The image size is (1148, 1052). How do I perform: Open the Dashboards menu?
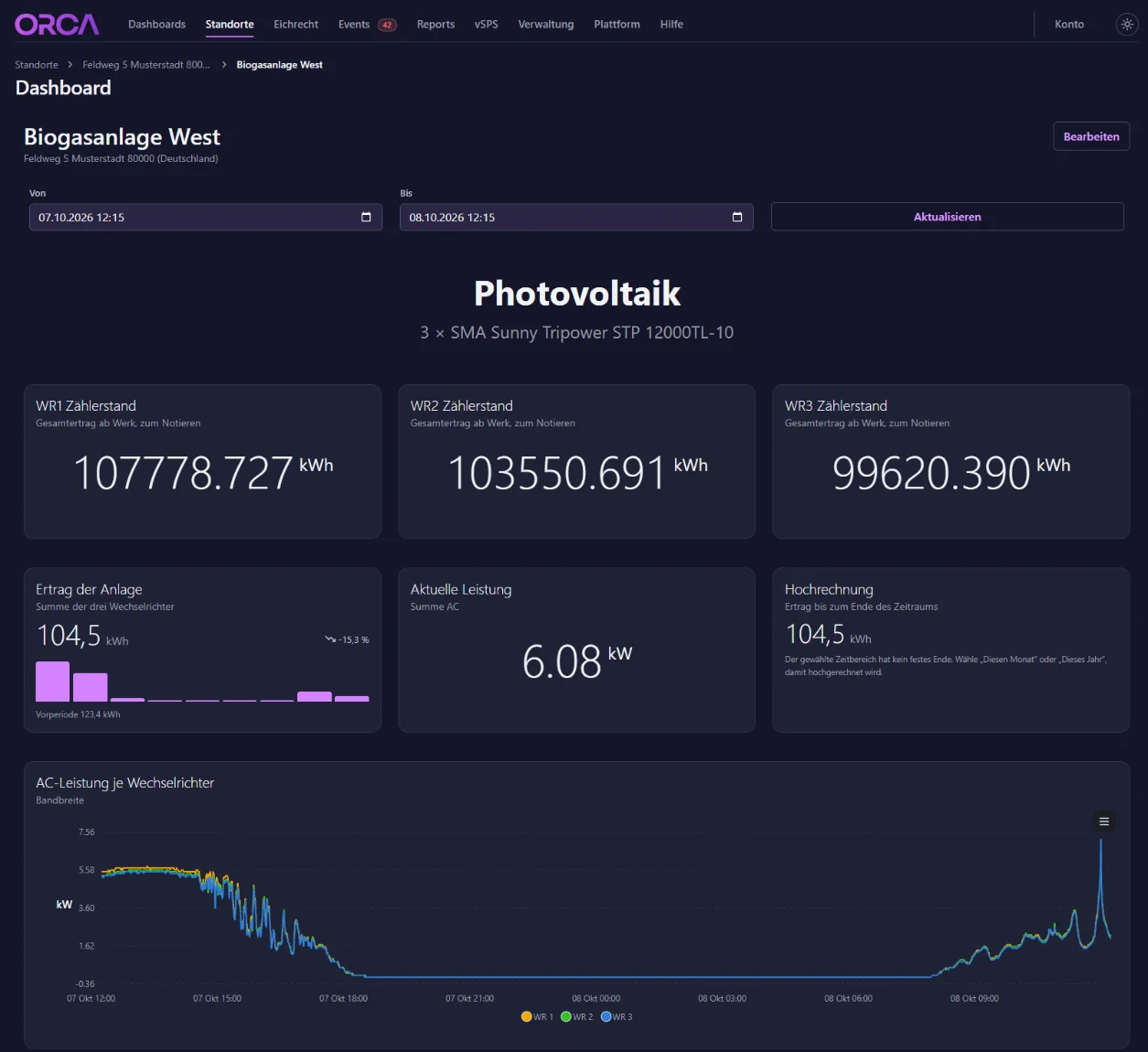[x=156, y=25]
